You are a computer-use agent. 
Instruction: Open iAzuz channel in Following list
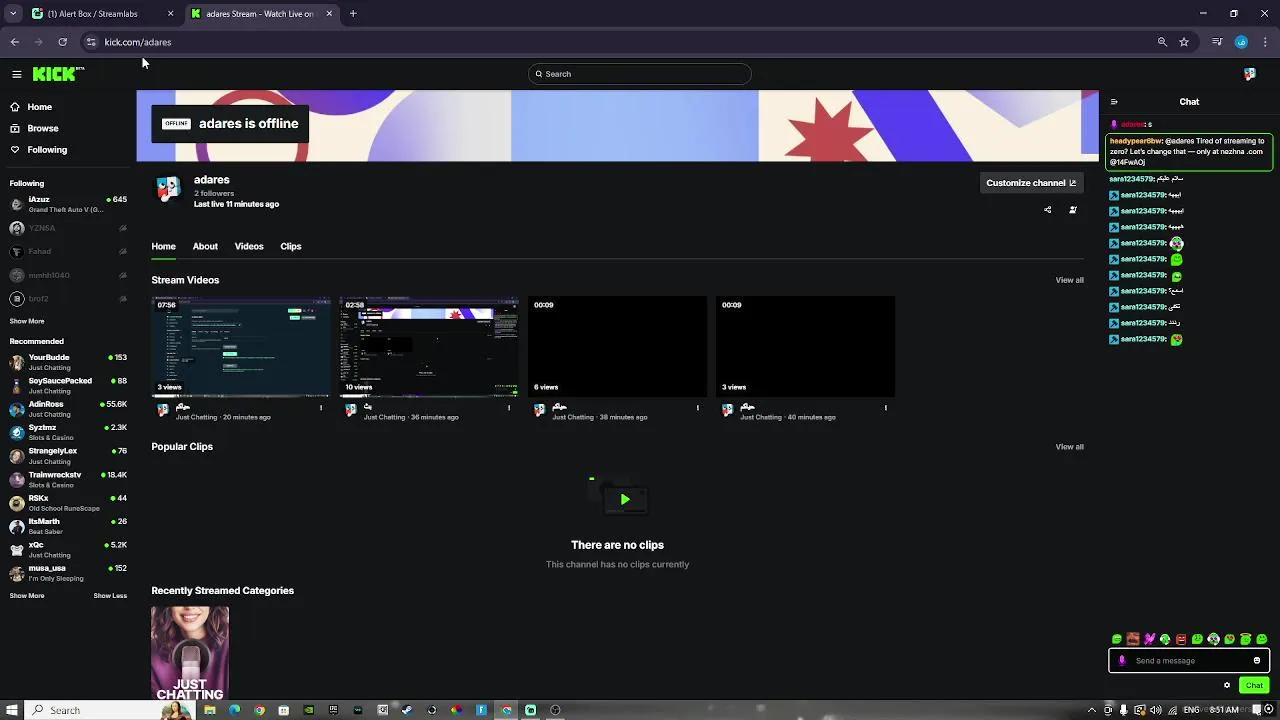click(x=68, y=204)
